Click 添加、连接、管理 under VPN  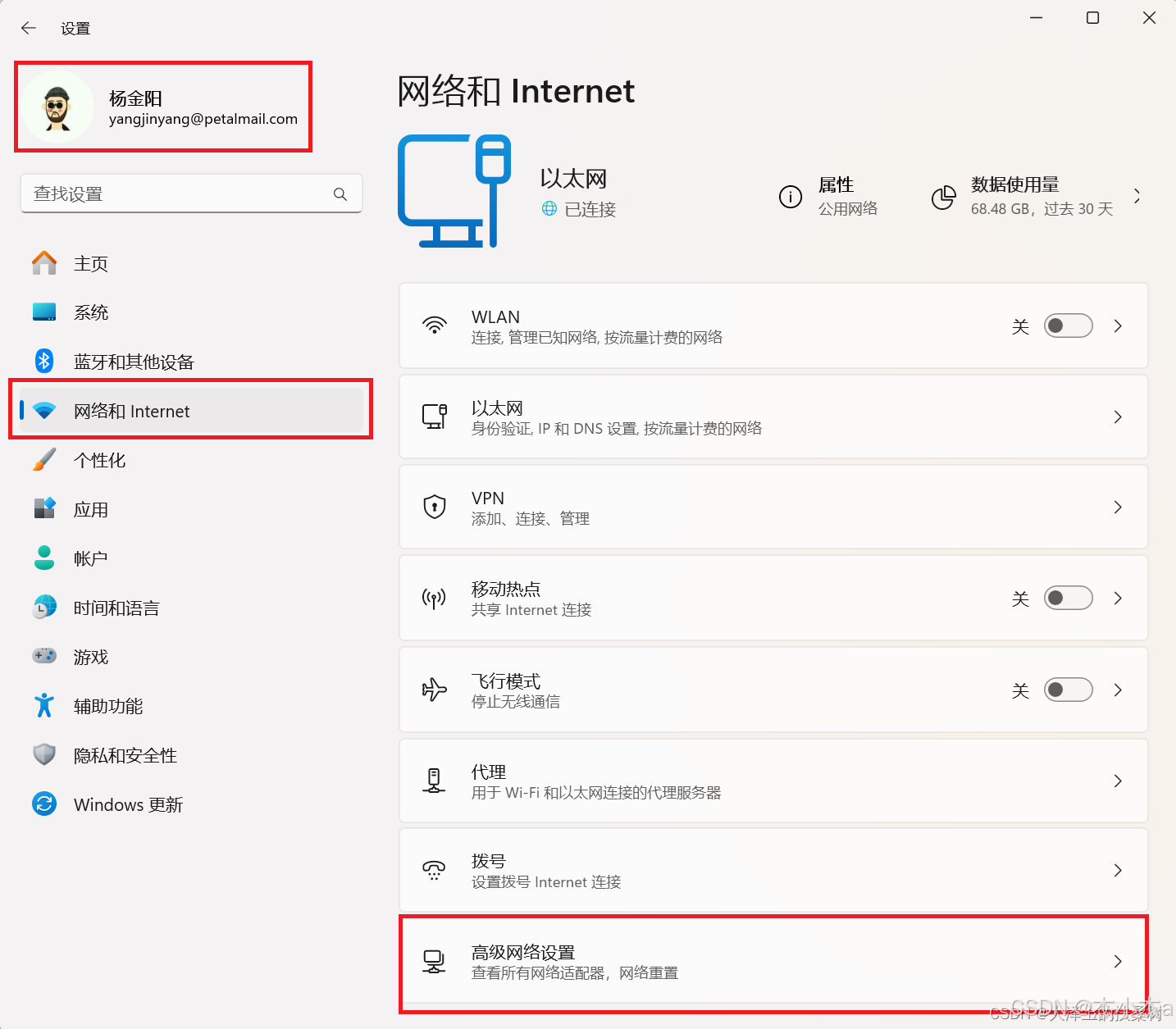tap(531, 518)
